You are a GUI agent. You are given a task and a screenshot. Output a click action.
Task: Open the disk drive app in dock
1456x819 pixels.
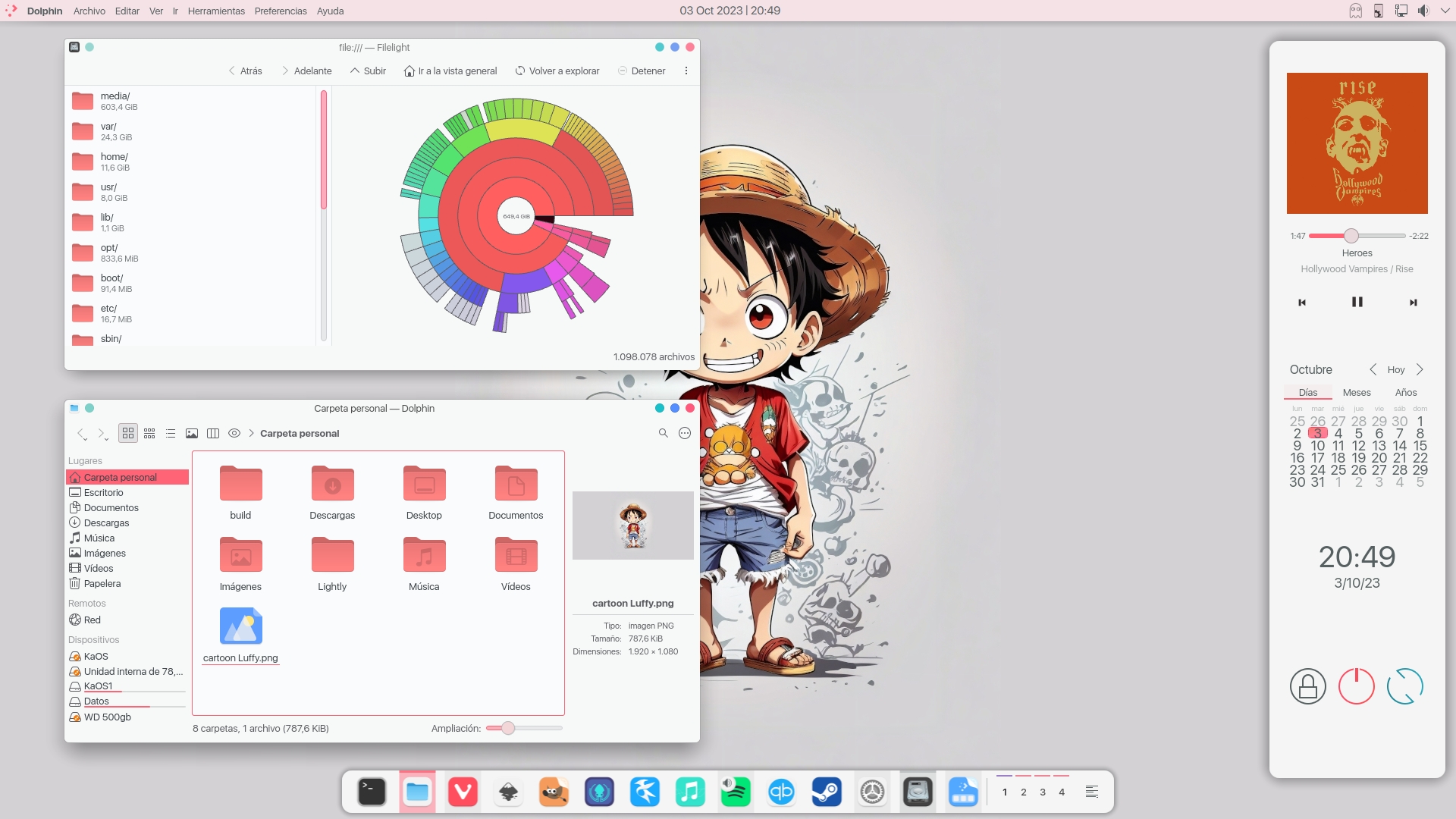[918, 792]
